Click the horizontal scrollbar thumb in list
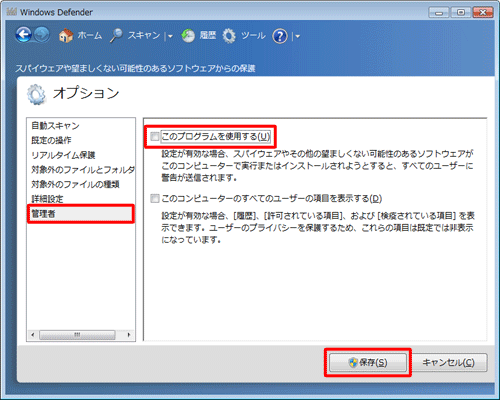The height and width of the screenshot is (400, 500). coord(77,335)
